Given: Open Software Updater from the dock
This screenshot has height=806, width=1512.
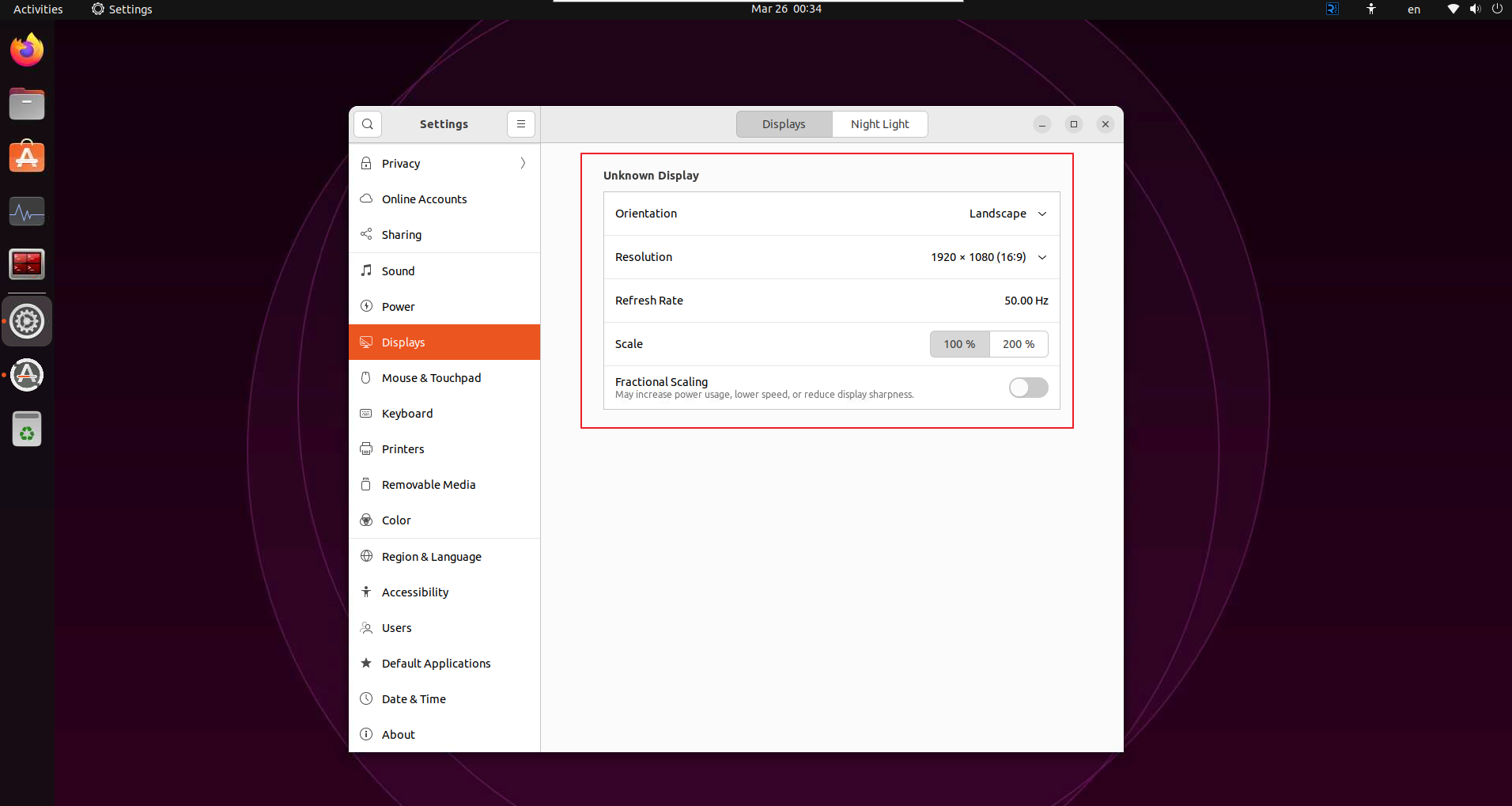Looking at the screenshot, I should pos(27,375).
